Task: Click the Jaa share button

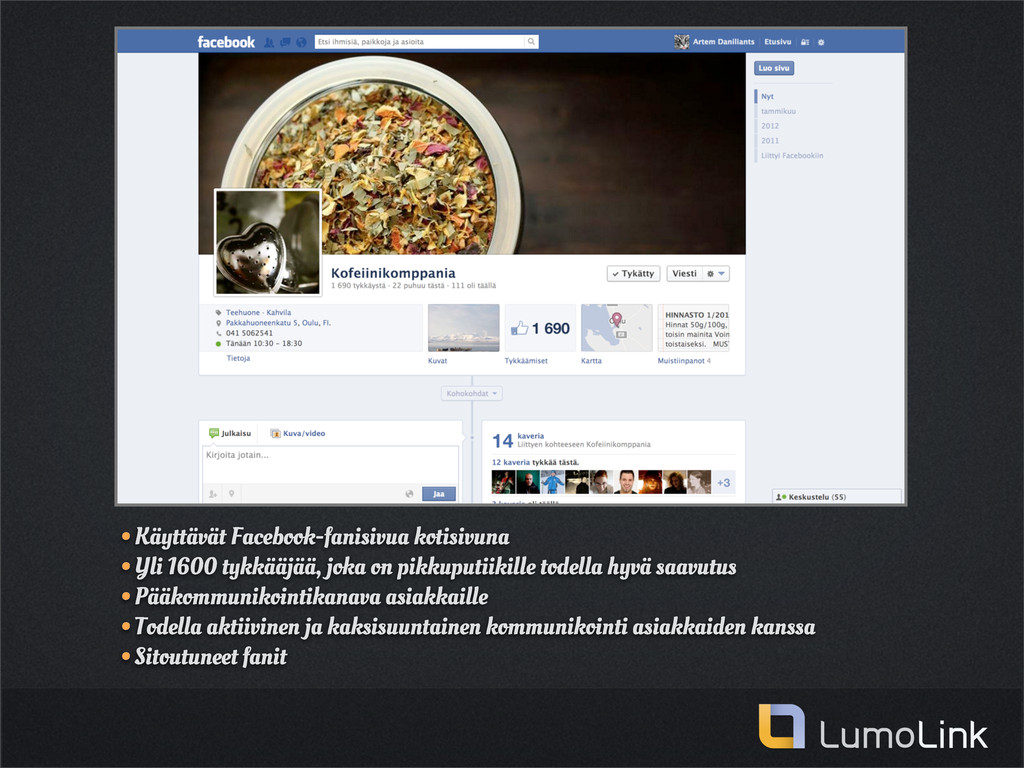Action: tap(439, 494)
